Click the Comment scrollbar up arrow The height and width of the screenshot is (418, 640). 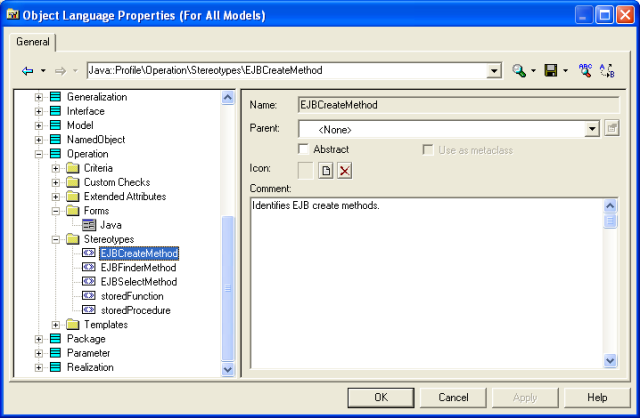click(x=610, y=205)
